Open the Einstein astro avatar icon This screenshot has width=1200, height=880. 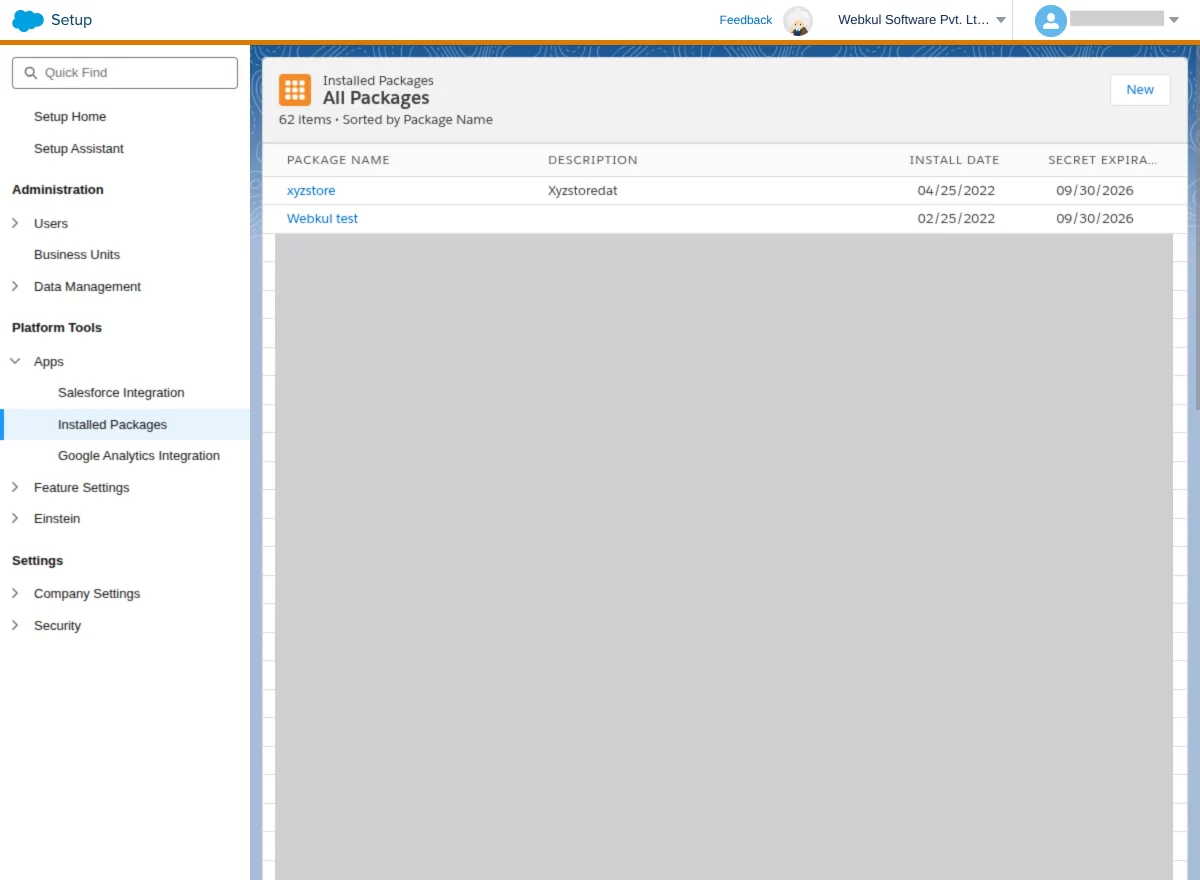pos(798,20)
